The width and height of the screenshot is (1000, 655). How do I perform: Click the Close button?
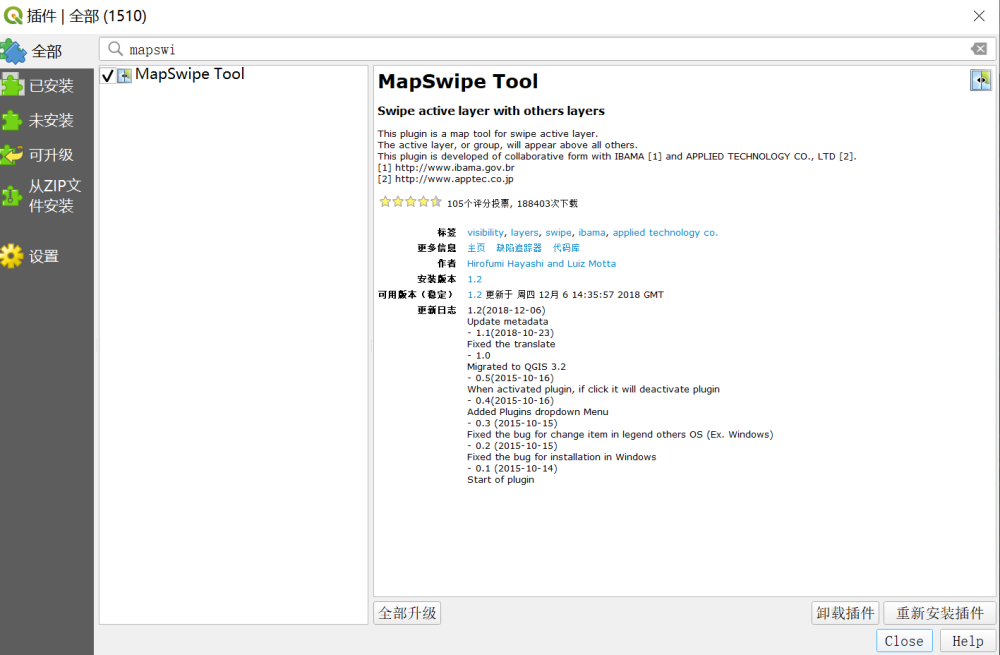904,641
